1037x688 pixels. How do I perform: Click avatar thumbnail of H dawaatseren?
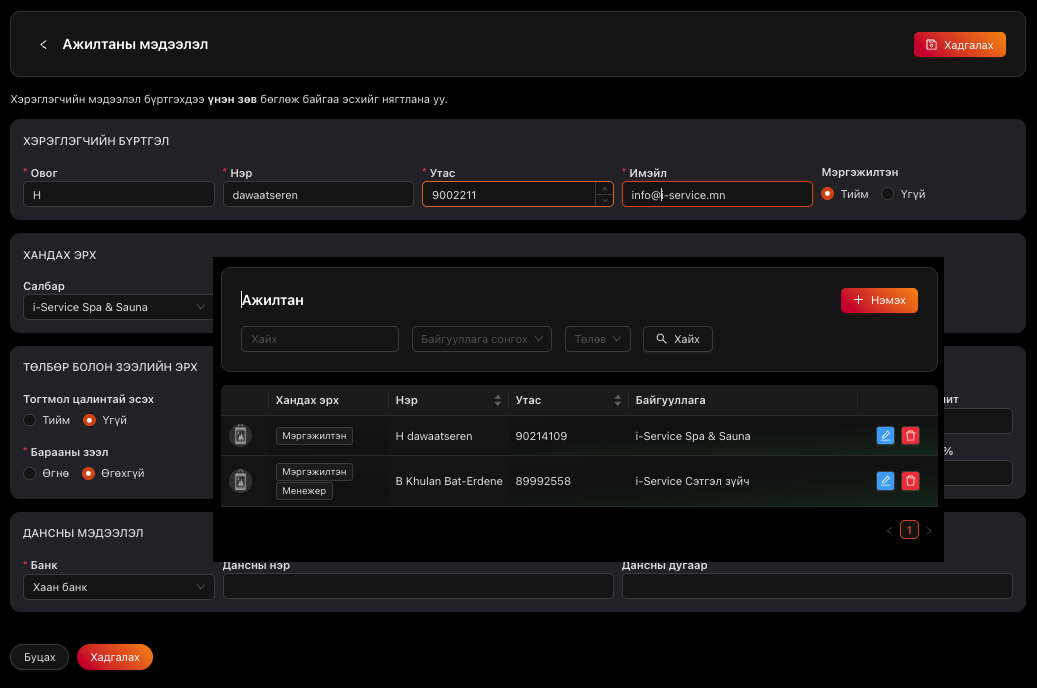click(x=240, y=435)
